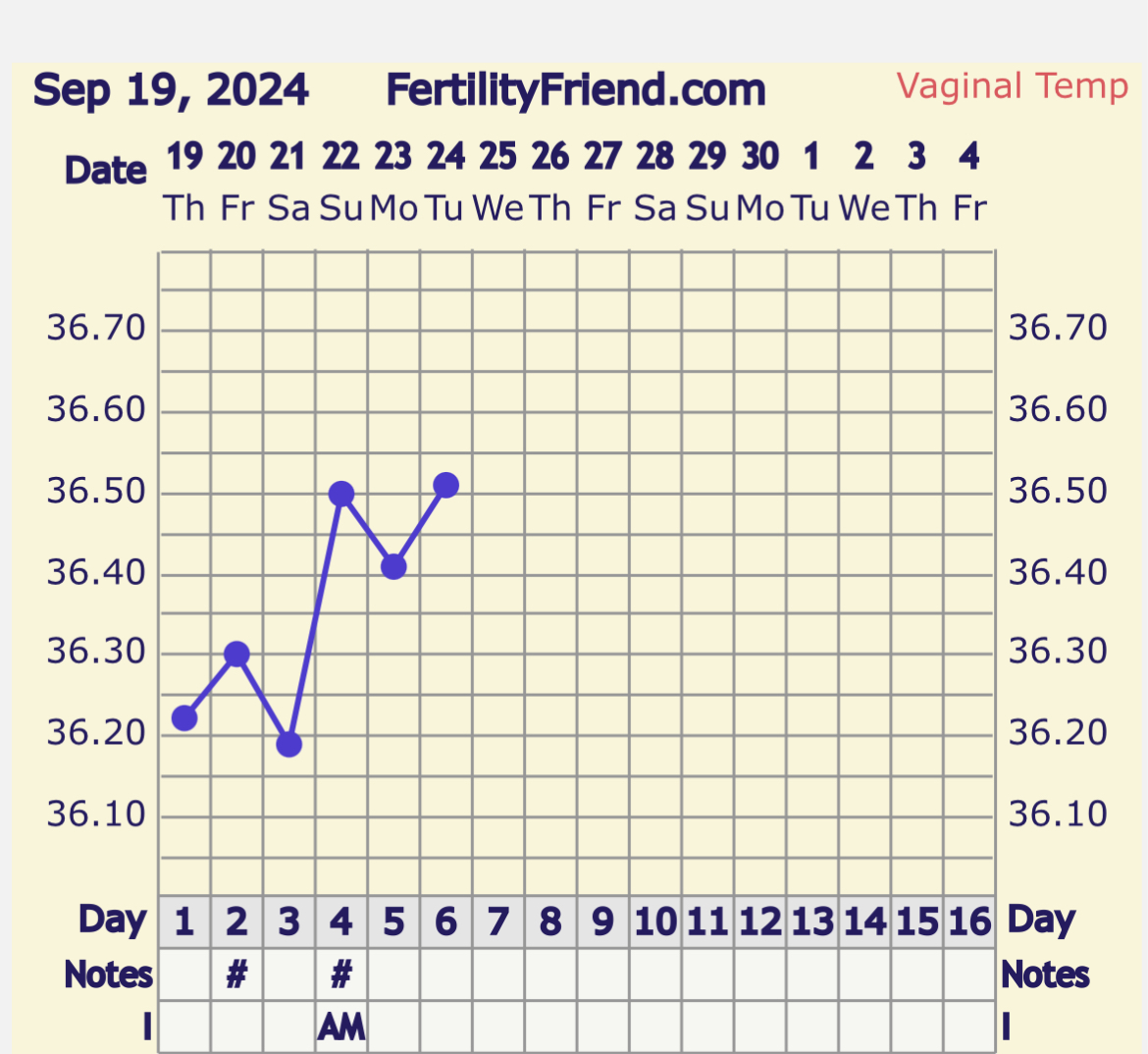This screenshot has height=1054, width=1148.
Task: Click the empty Notes cell for day 6
Action: (x=446, y=975)
